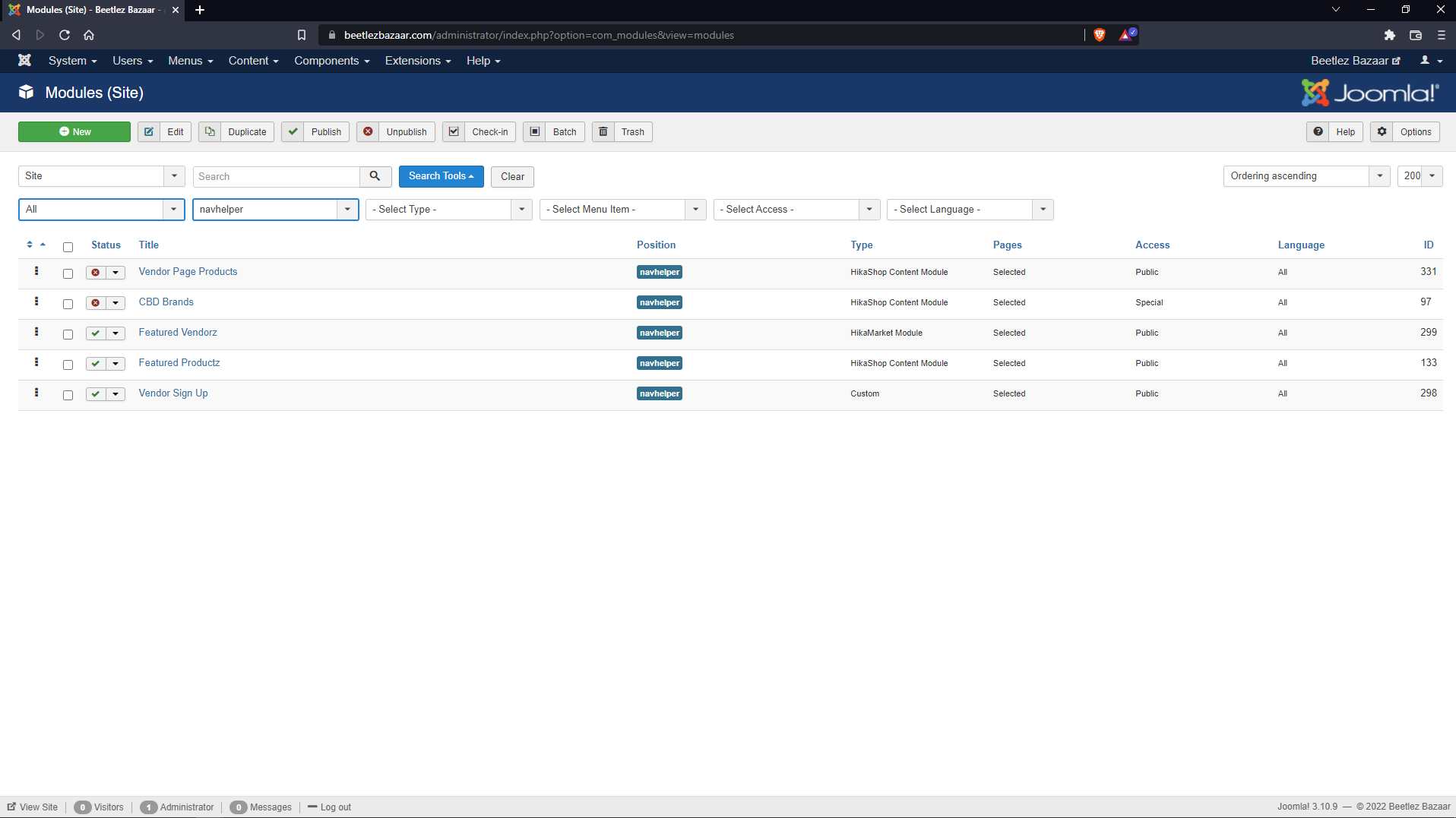
Task: Grab the reorder handle for Featured Productz
Action: [36, 362]
